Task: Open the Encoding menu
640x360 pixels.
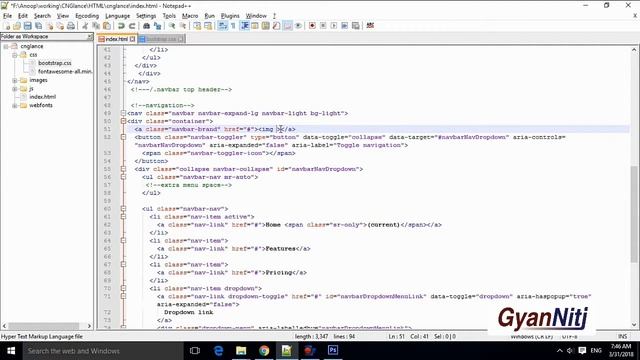Action: point(87,16)
